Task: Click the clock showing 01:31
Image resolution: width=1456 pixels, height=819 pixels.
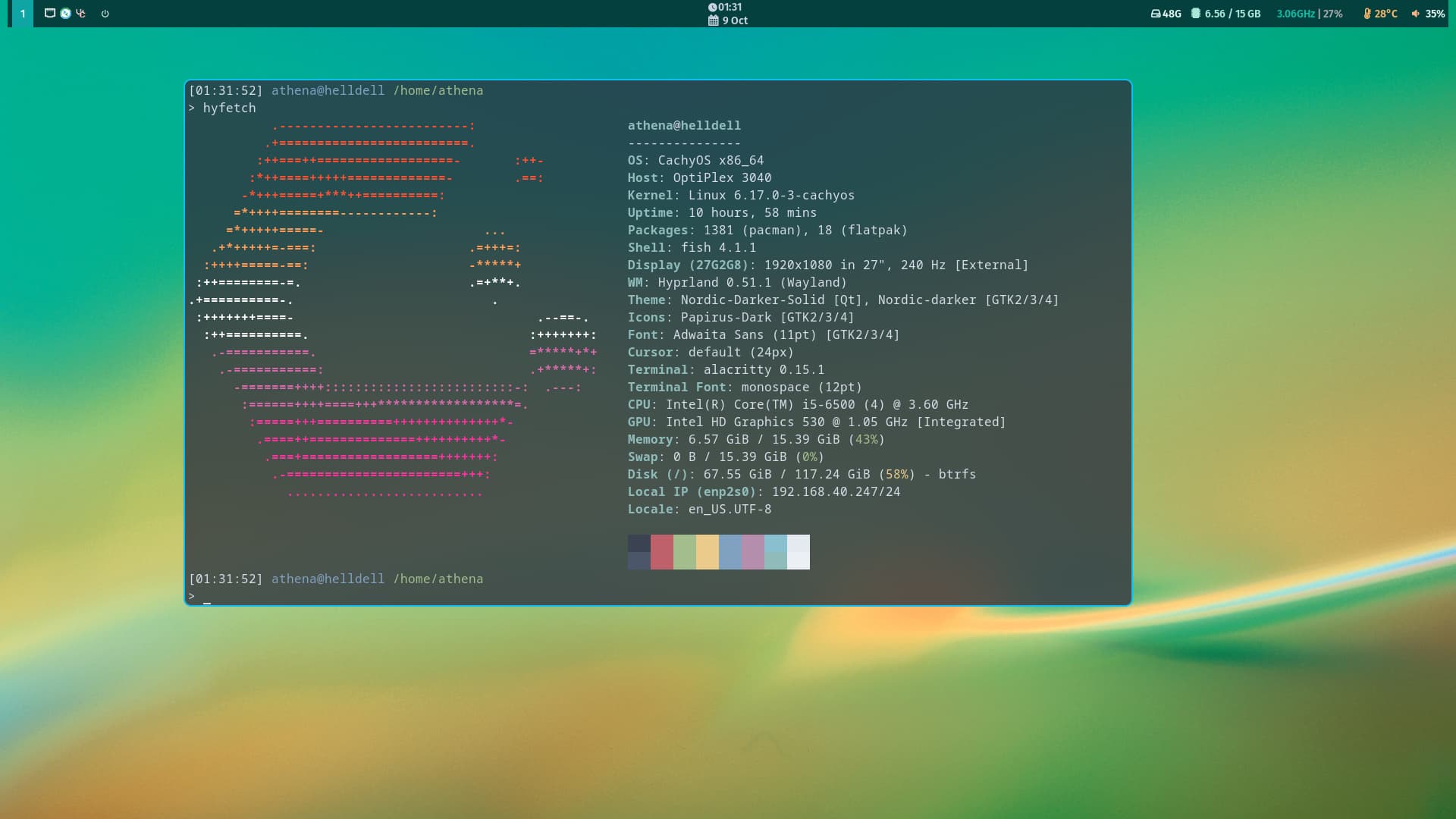Action: [x=725, y=7]
